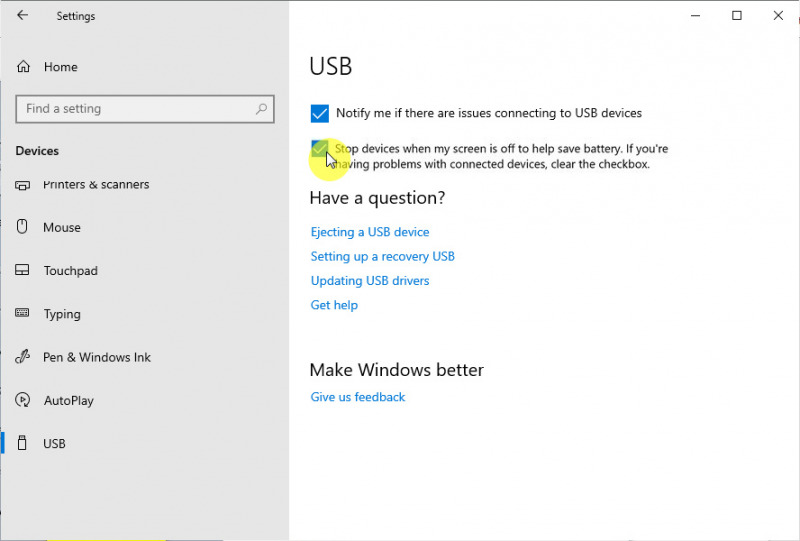Open AutoPlay settings page
800x541 pixels.
[69, 401]
